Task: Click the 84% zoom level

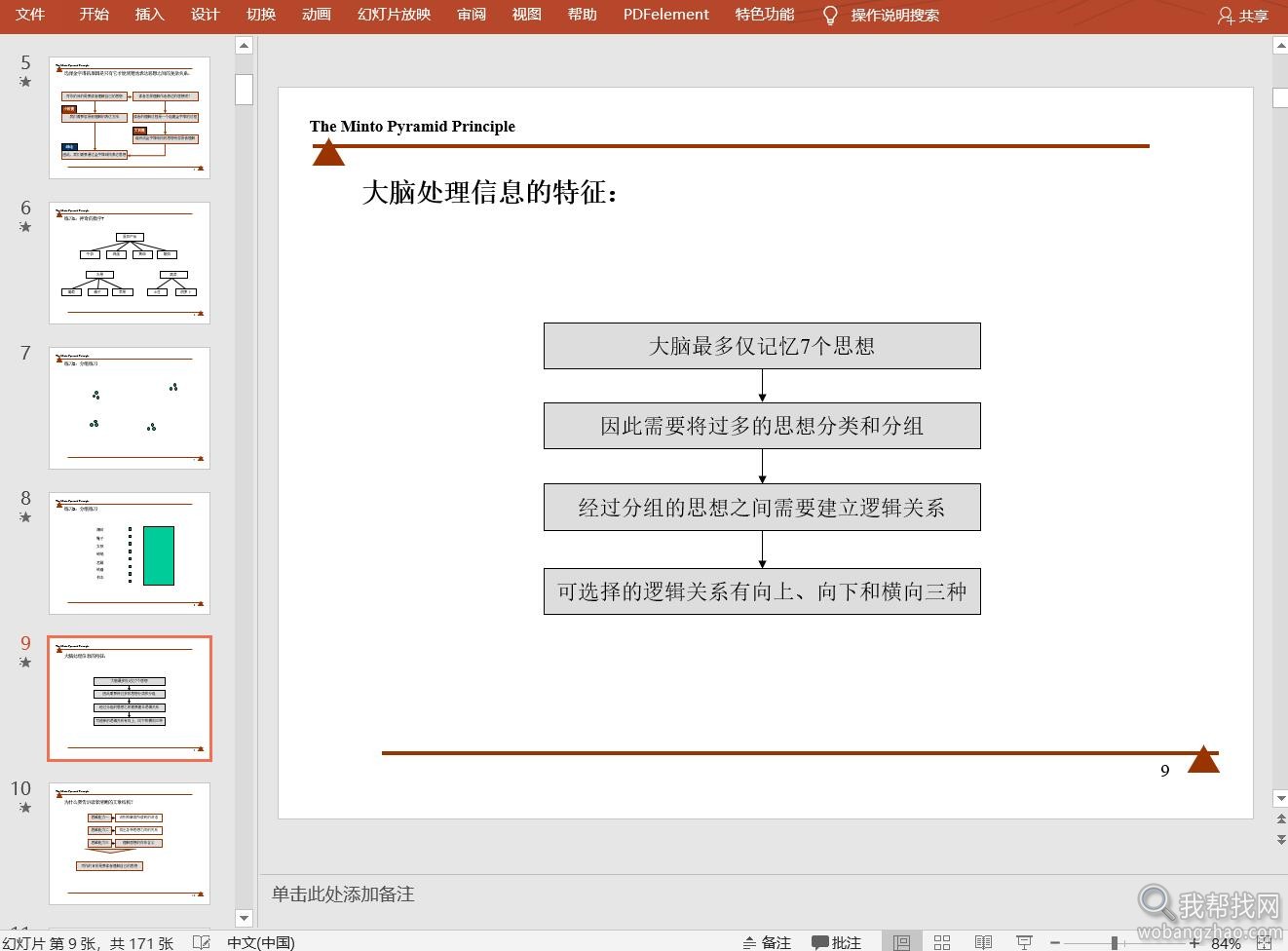Action: click(x=1226, y=943)
